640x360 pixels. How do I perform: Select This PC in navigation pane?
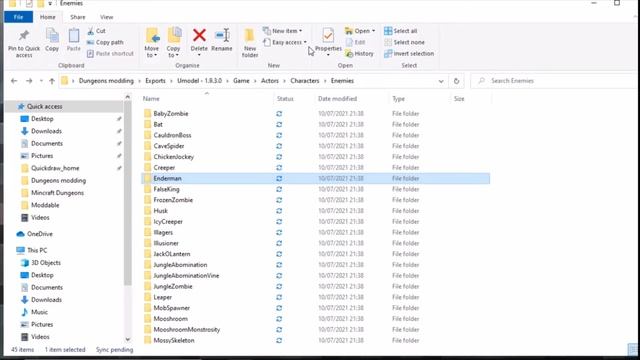coord(37,250)
